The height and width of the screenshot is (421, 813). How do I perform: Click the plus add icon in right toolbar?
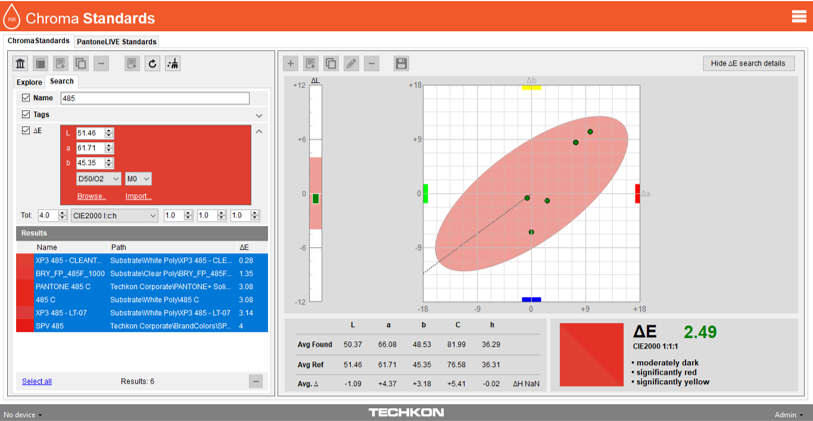pos(291,63)
